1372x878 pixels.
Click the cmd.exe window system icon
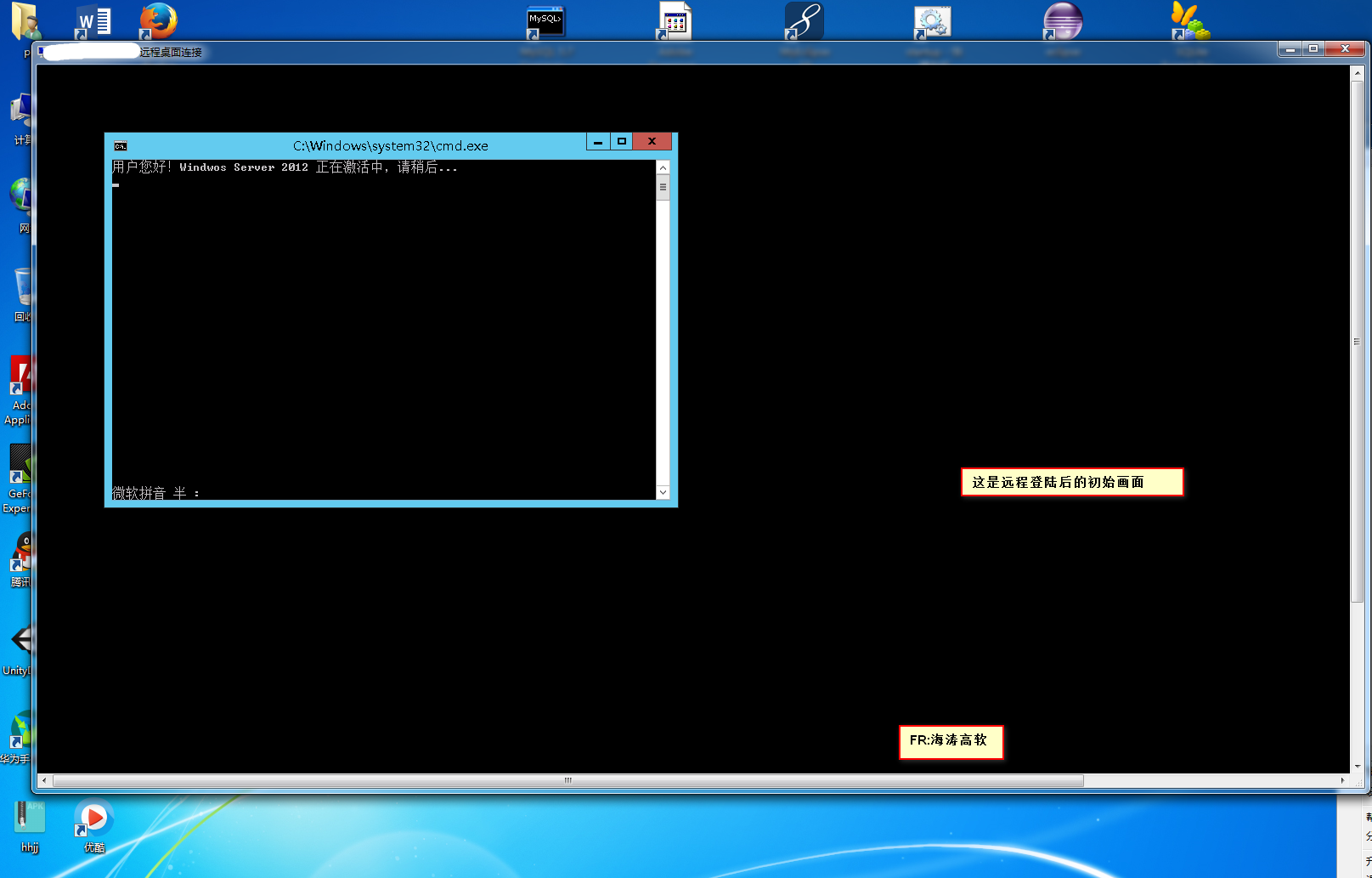coord(121,146)
